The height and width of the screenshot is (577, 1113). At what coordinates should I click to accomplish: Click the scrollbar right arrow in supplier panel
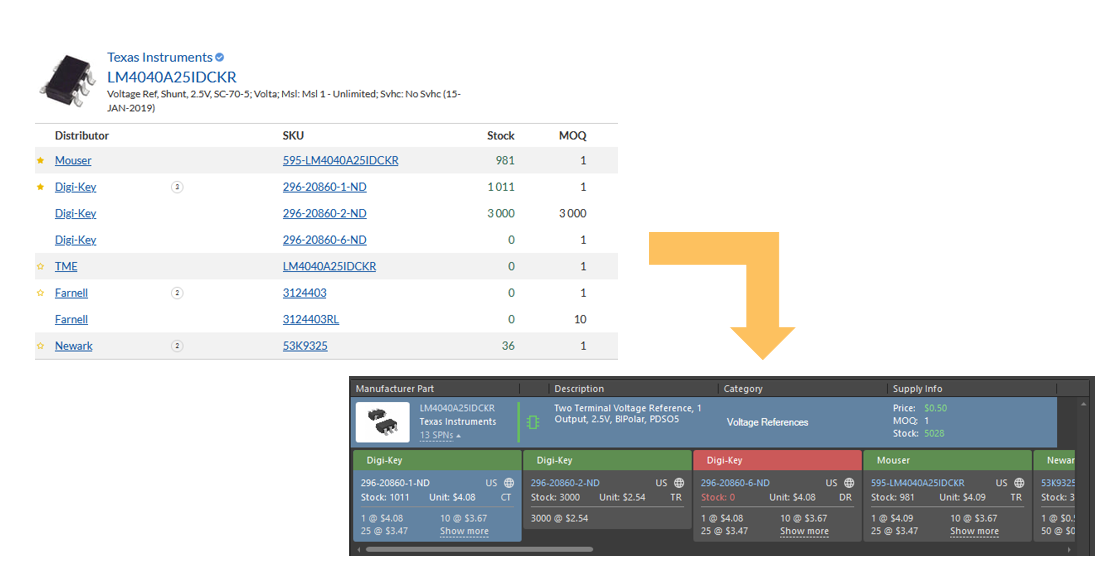(1069, 549)
